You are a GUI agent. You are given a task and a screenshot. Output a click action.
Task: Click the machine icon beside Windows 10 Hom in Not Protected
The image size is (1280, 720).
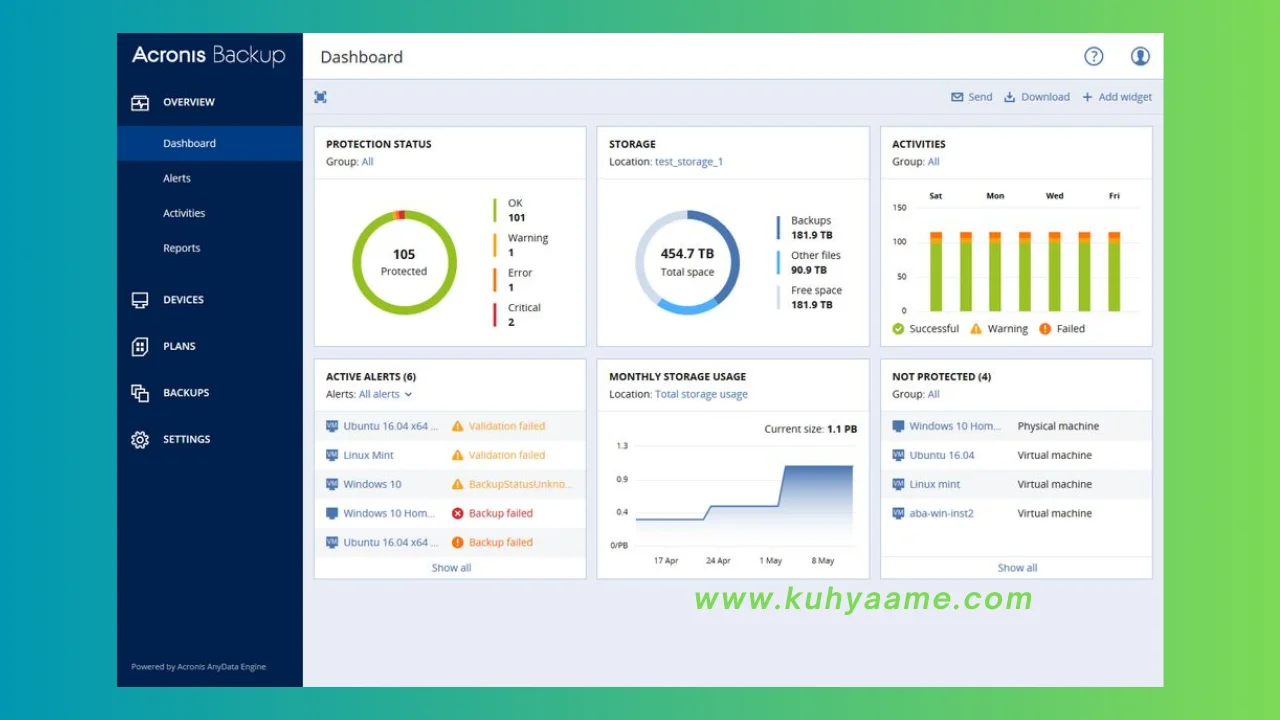(x=898, y=426)
